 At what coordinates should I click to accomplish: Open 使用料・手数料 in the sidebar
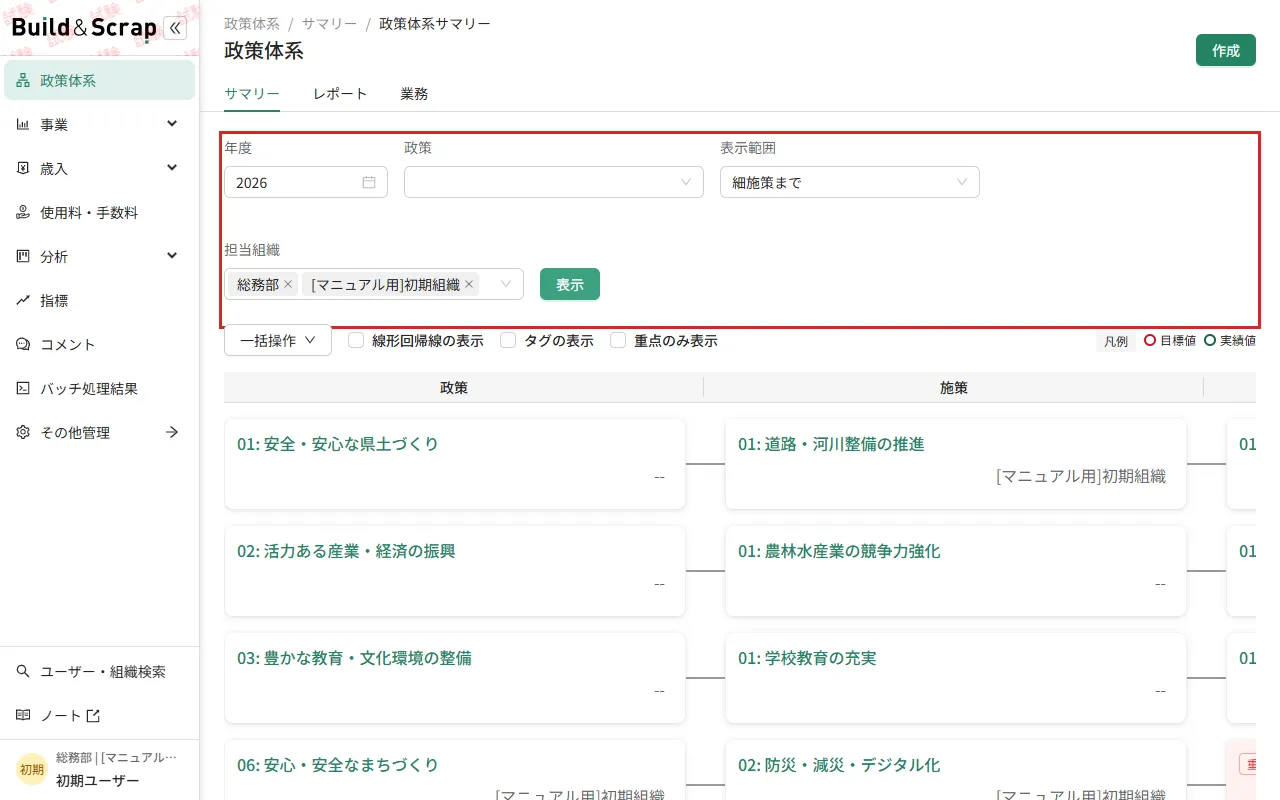click(100, 213)
